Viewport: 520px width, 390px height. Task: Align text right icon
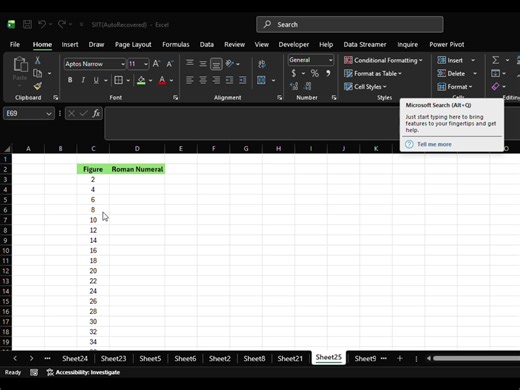pyautogui.click(x=216, y=80)
